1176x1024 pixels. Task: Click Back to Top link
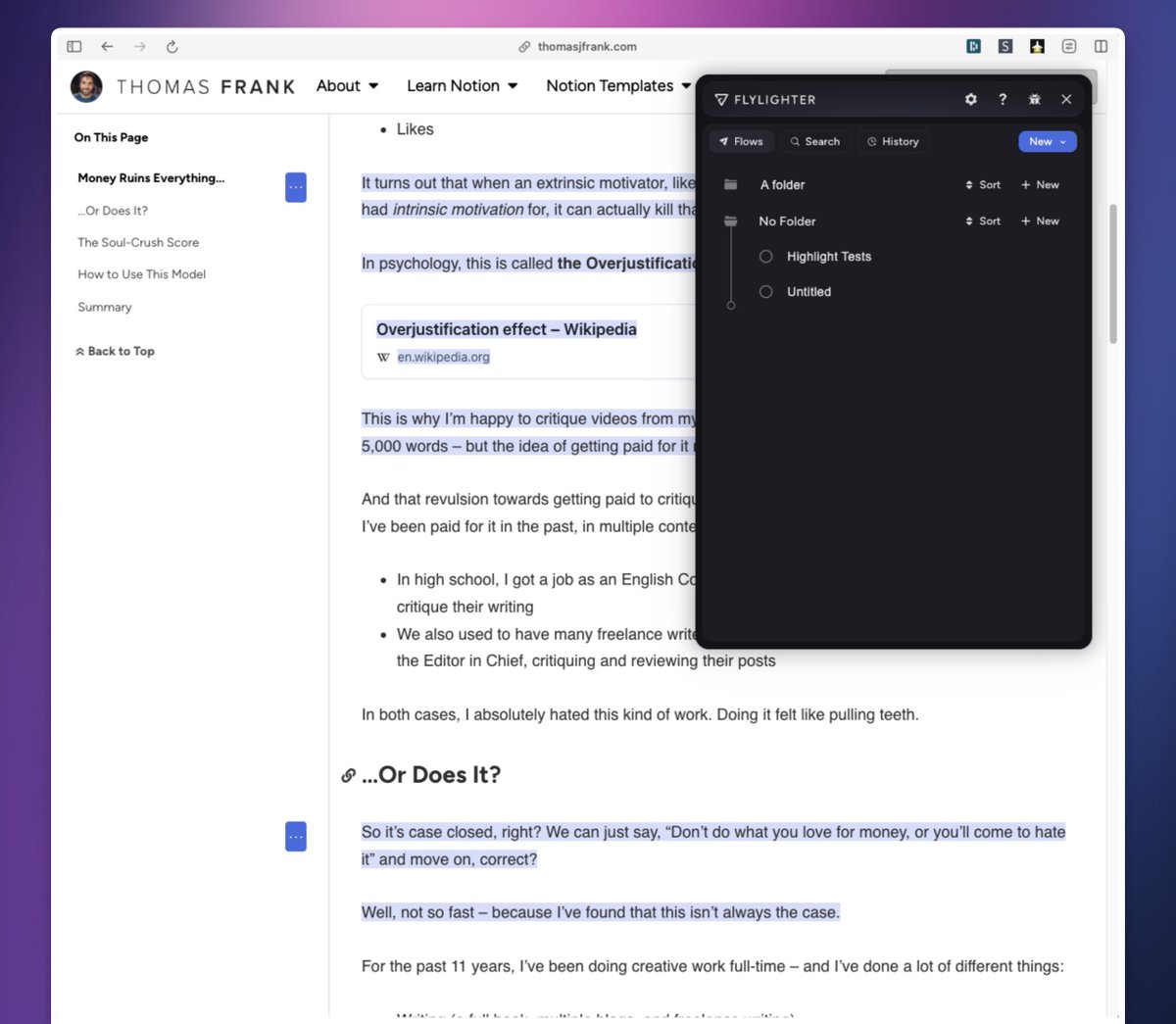pyautogui.click(x=115, y=351)
